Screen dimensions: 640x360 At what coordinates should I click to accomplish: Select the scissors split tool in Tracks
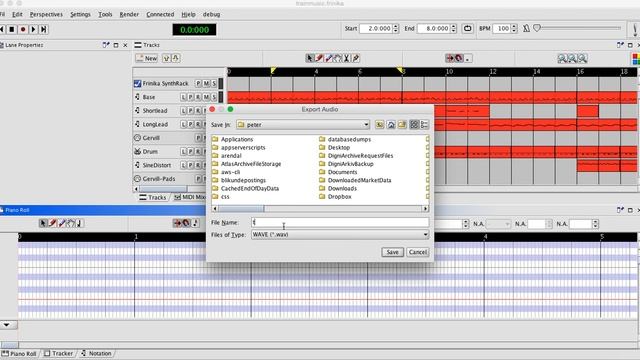point(347,58)
